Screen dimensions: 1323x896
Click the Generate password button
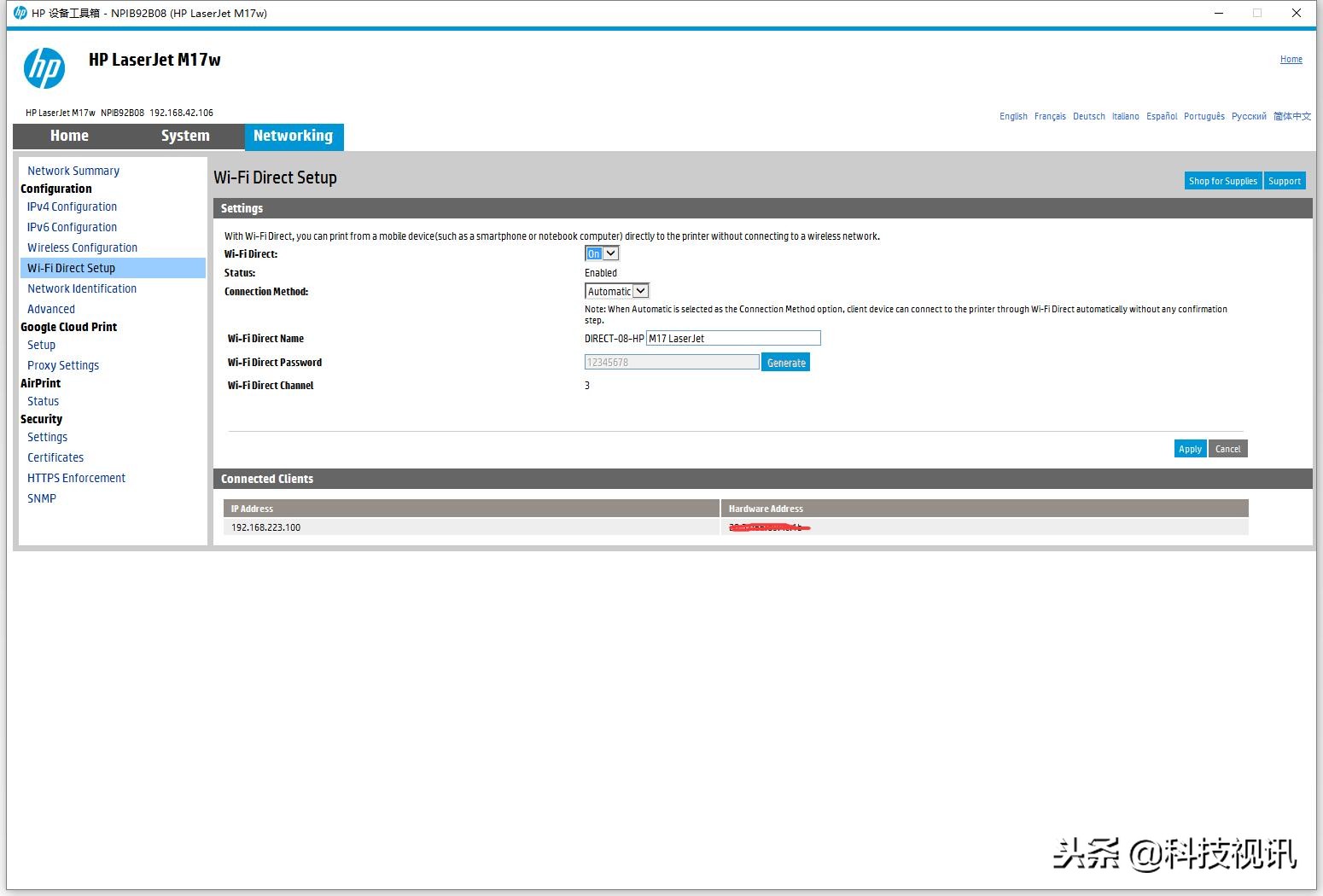pos(786,363)
